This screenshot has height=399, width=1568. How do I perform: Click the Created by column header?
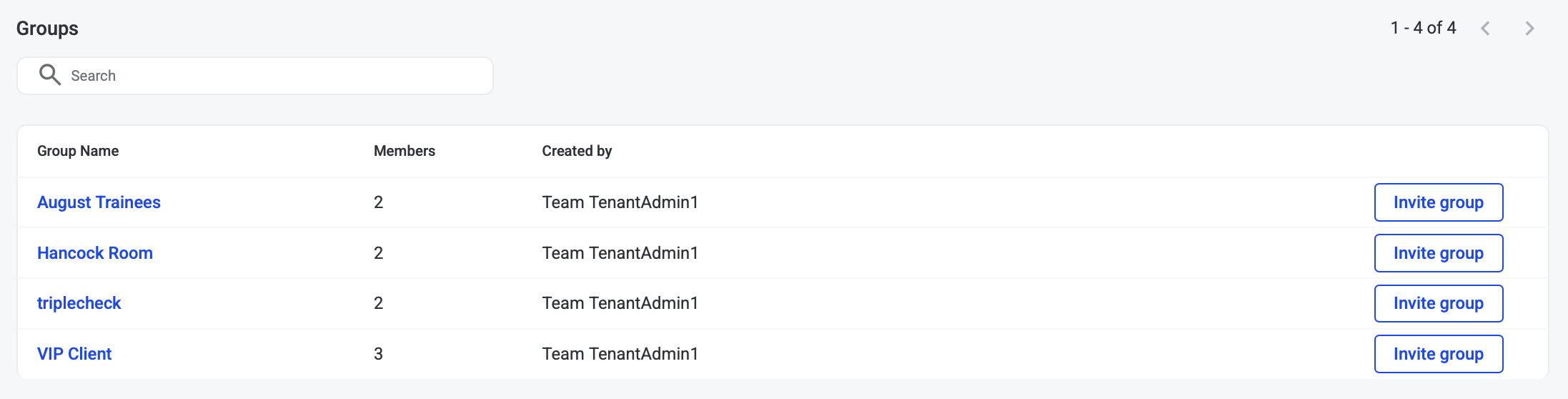coord(577,151)
